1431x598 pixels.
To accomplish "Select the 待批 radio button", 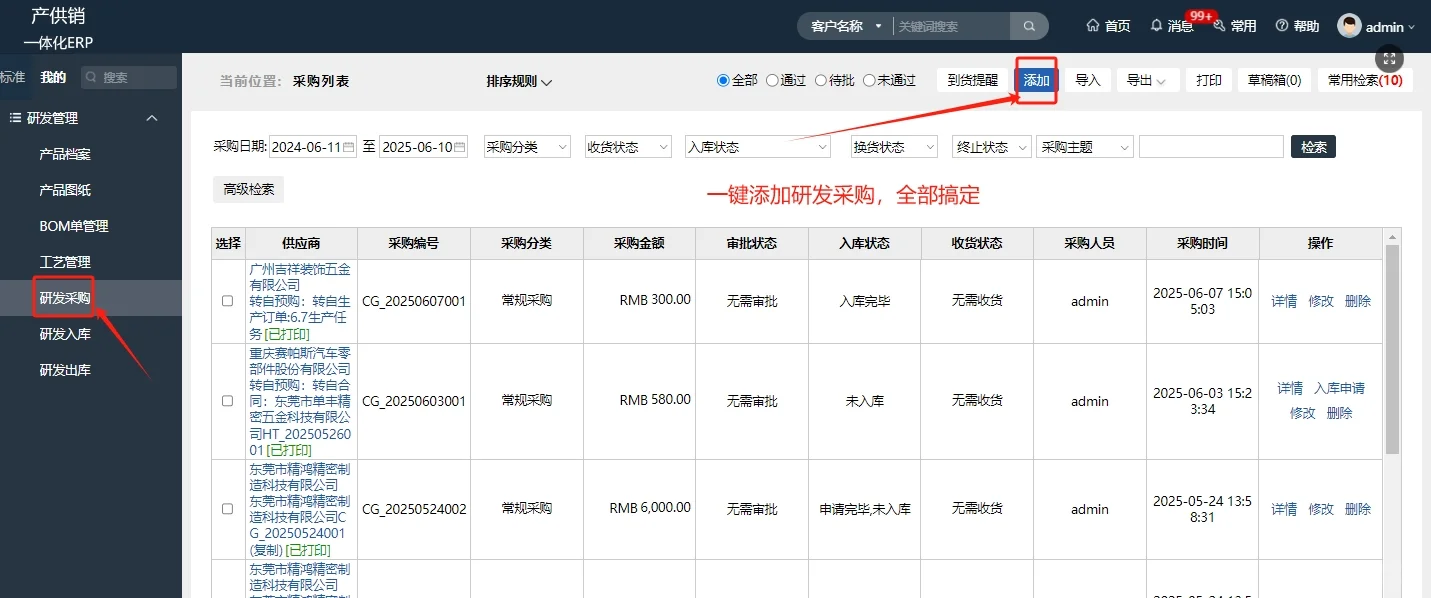I will pos(820,80).
